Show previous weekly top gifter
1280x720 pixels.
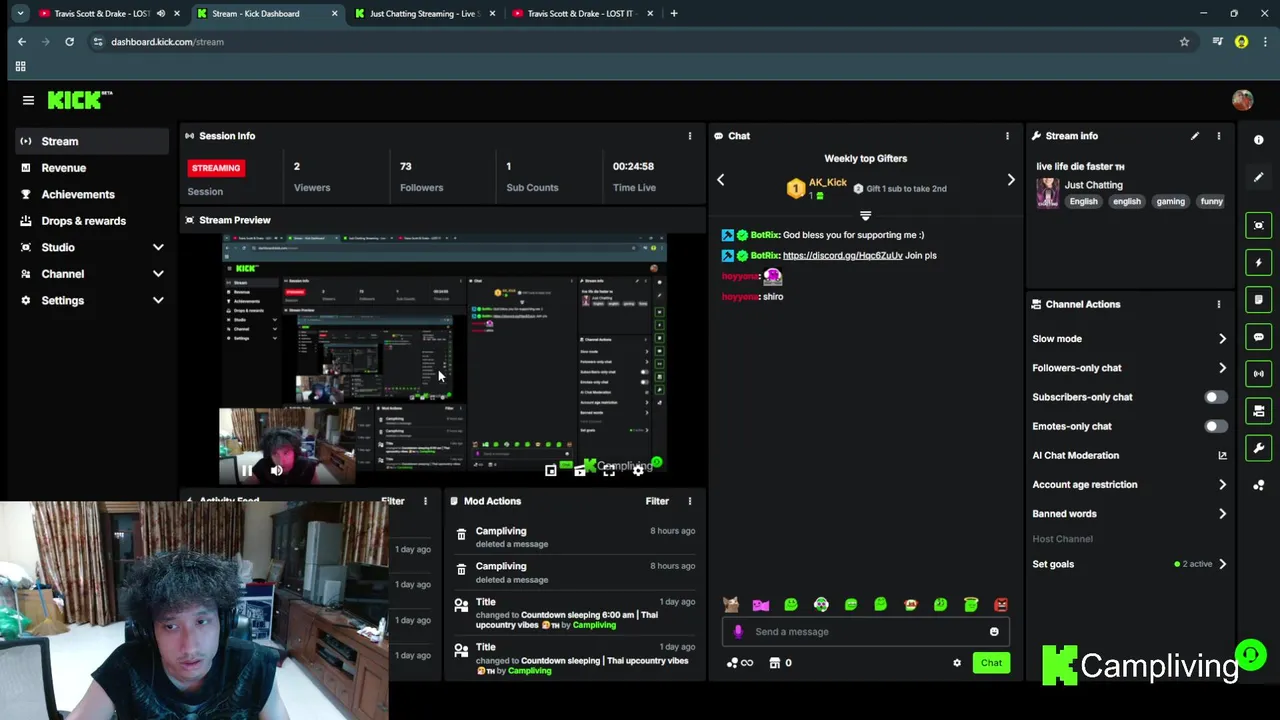[721, 180]
